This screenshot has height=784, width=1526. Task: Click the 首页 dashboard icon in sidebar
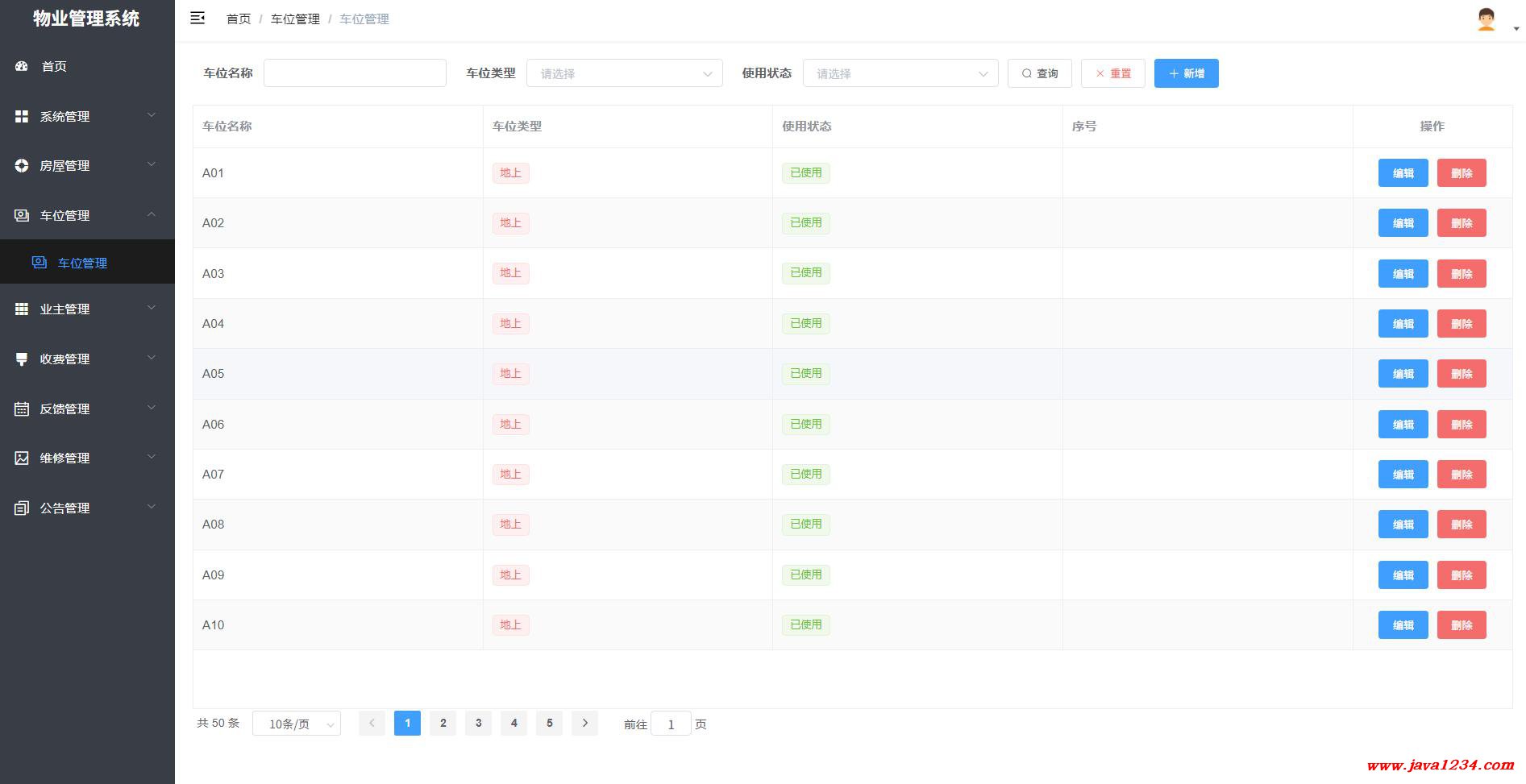(x=22, y=66)
